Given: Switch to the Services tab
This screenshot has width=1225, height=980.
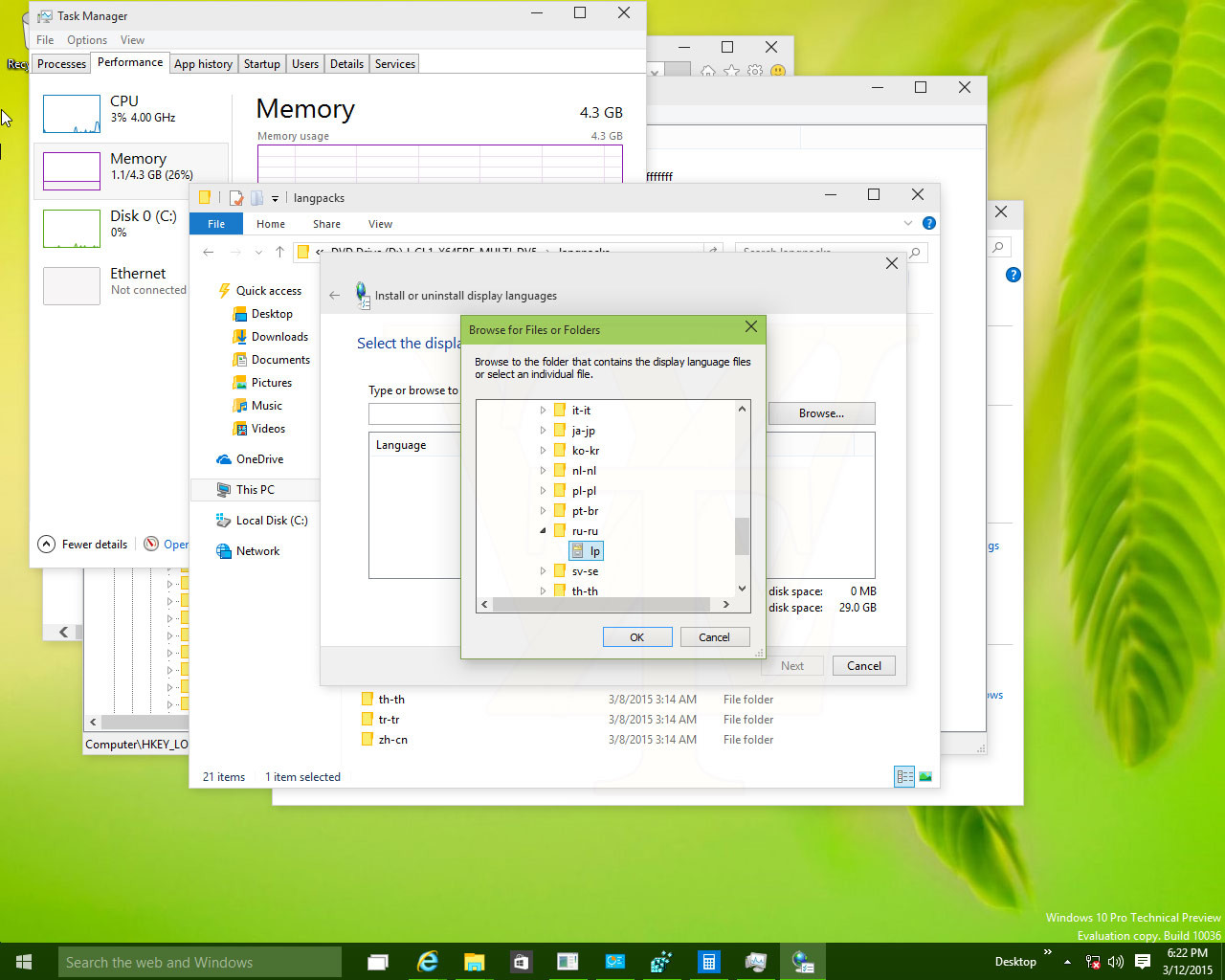Looking at the screenshot, I should point(395,64).
